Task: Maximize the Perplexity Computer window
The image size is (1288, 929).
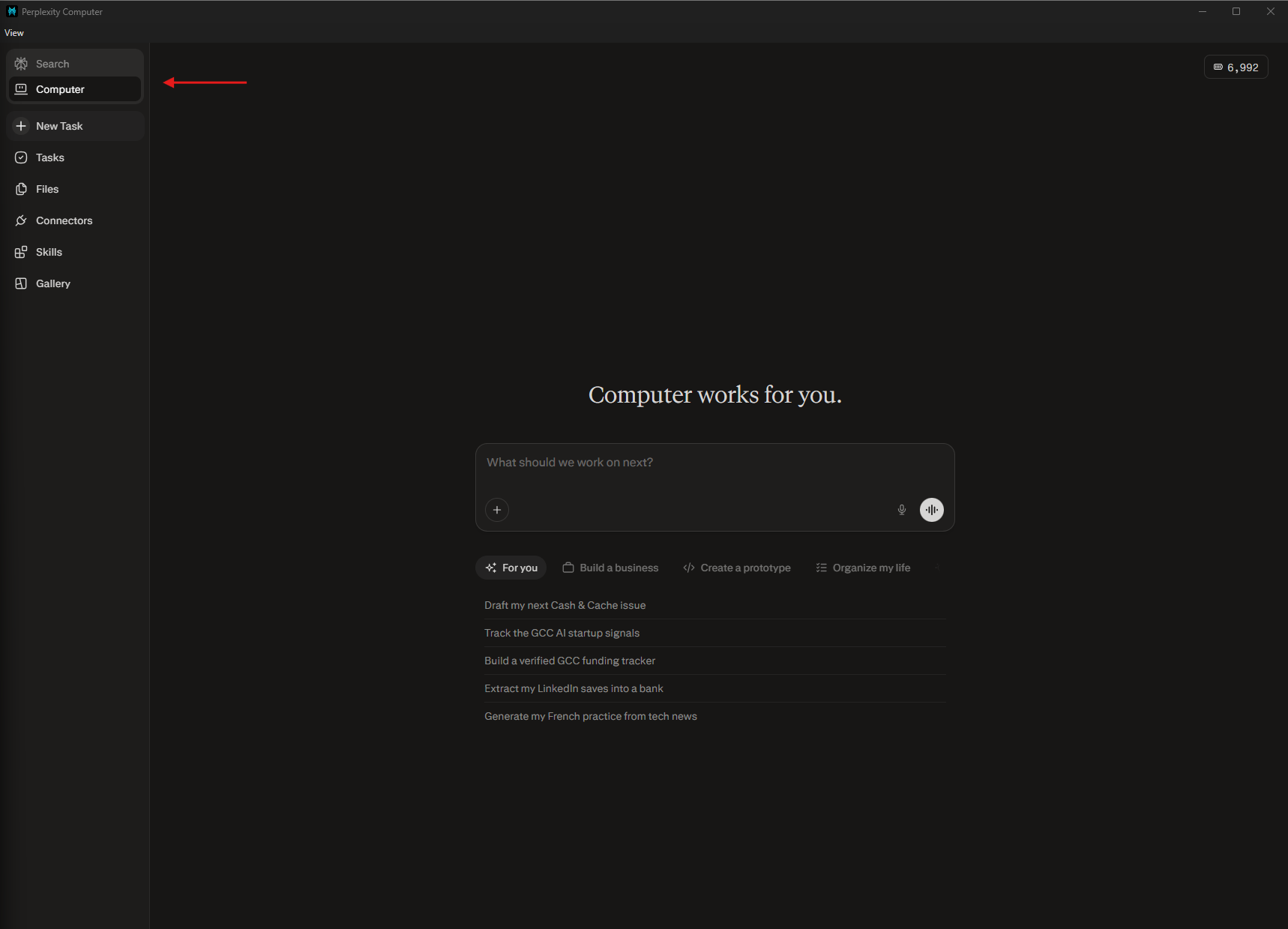Action: coord(1236,11)
